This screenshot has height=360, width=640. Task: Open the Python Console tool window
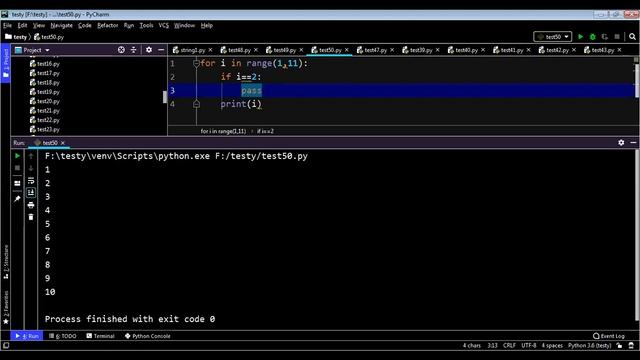(x=147, y=336)
